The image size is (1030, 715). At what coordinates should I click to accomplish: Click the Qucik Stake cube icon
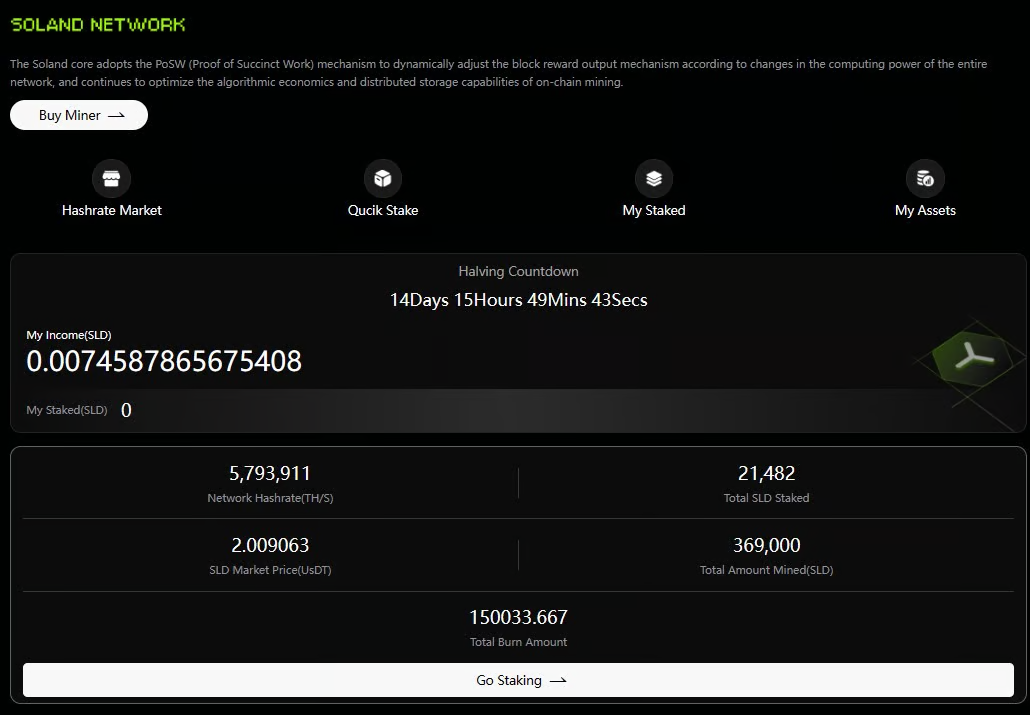pos(382,179)
